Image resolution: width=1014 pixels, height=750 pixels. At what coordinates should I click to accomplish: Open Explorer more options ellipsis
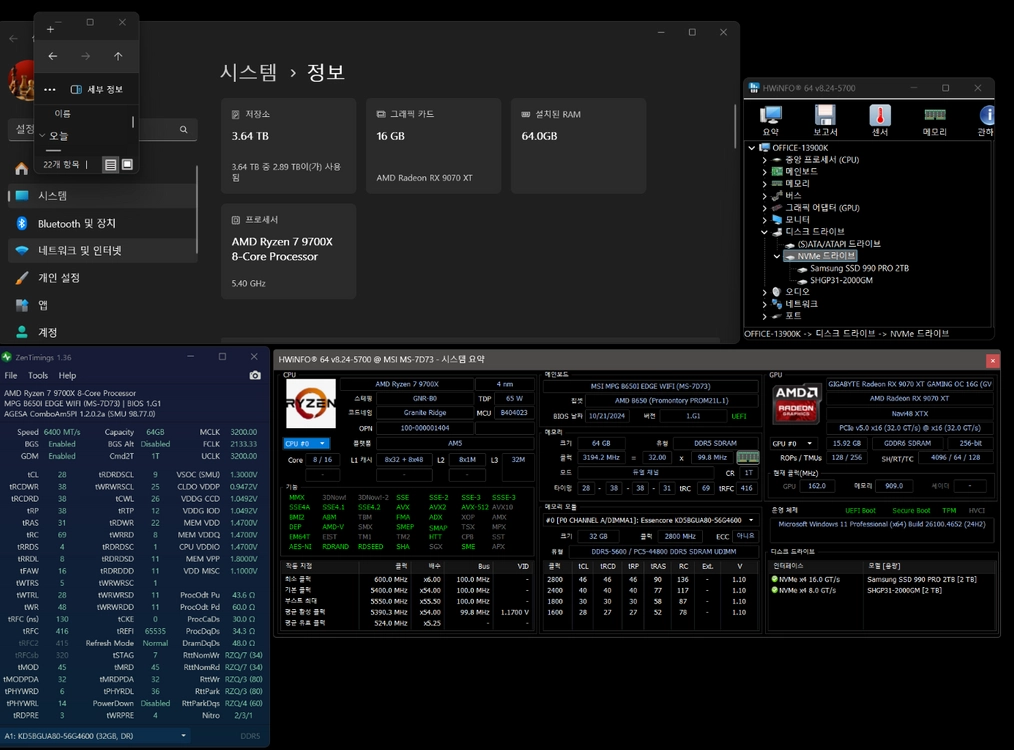point(50,89)
